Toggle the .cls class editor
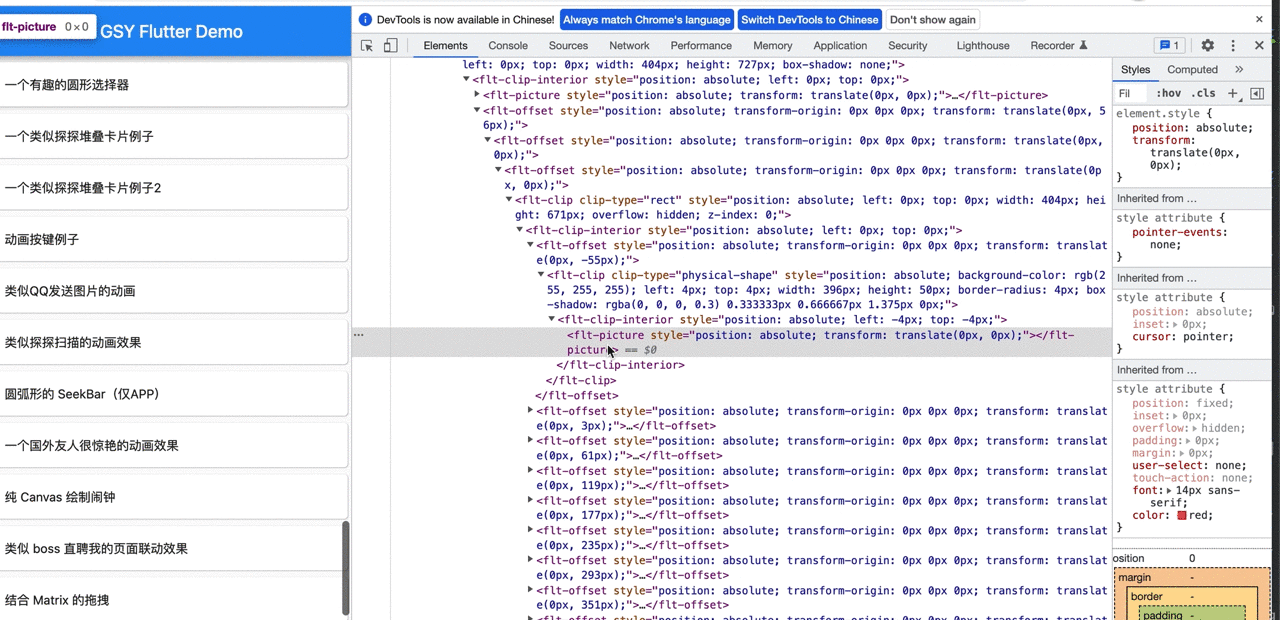This screenshot has width=1280, height=620. pyautogui.click(x=1203, y=93)
